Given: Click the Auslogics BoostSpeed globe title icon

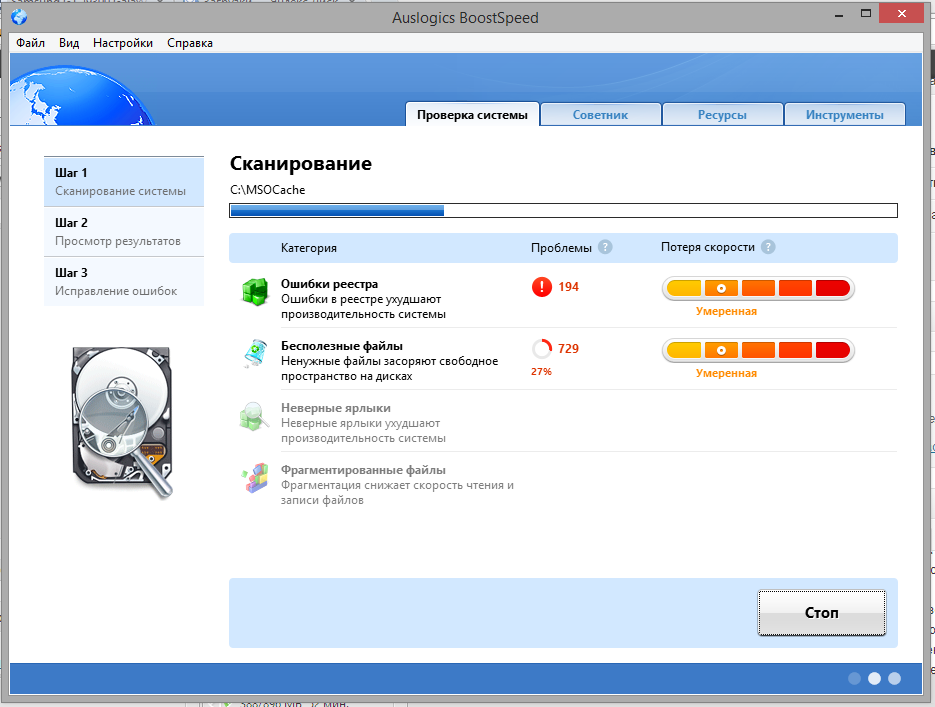Looking at the screenshot, I should [19, 17].
